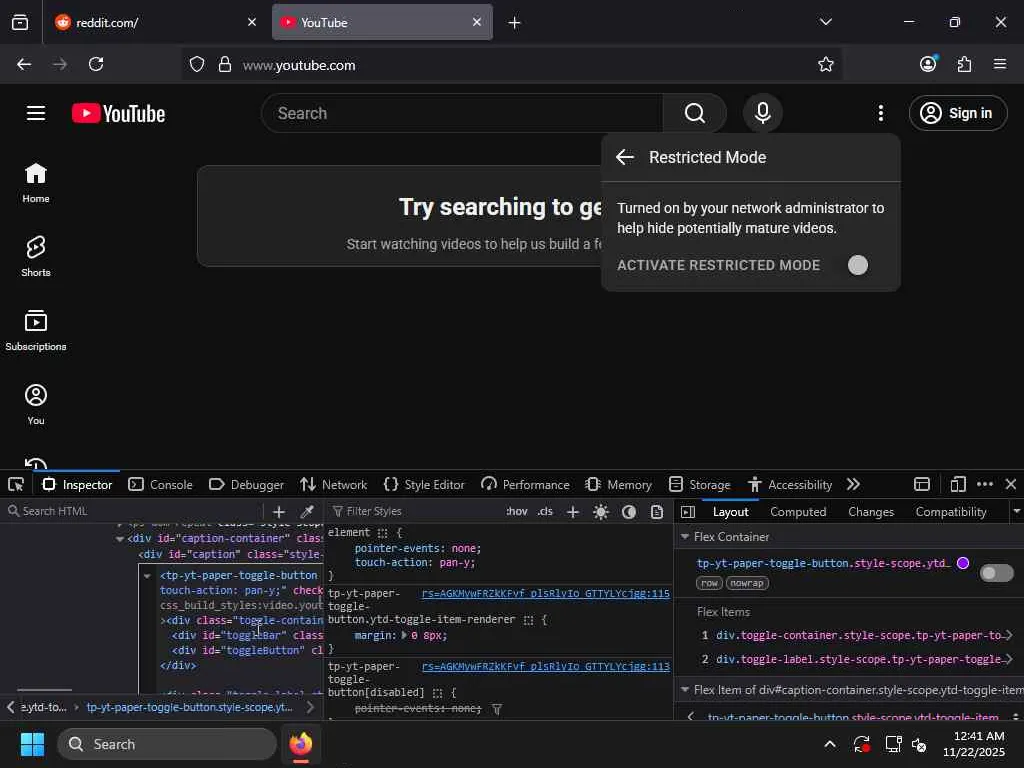Add a new CSS rule

point(573,511)
